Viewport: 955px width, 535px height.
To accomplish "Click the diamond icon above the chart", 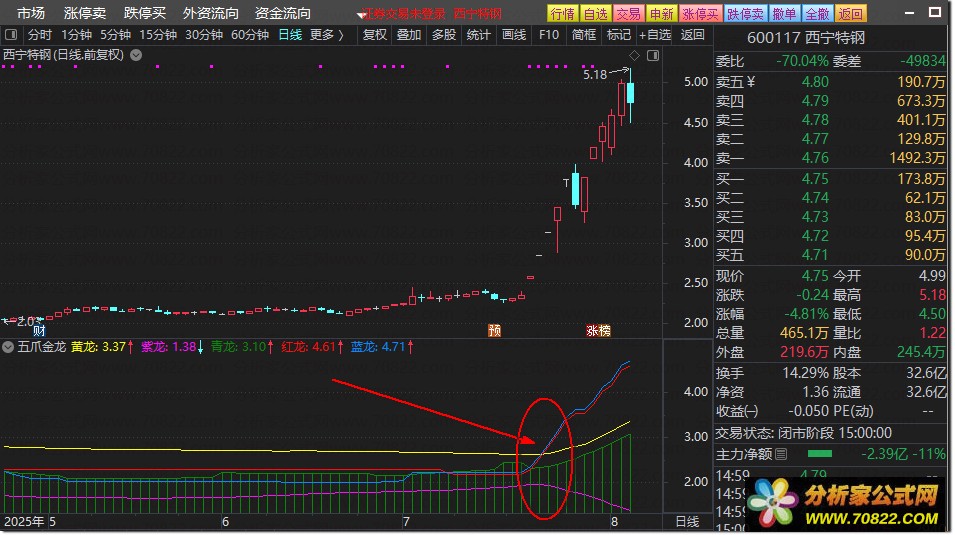I will coord(634,55).
